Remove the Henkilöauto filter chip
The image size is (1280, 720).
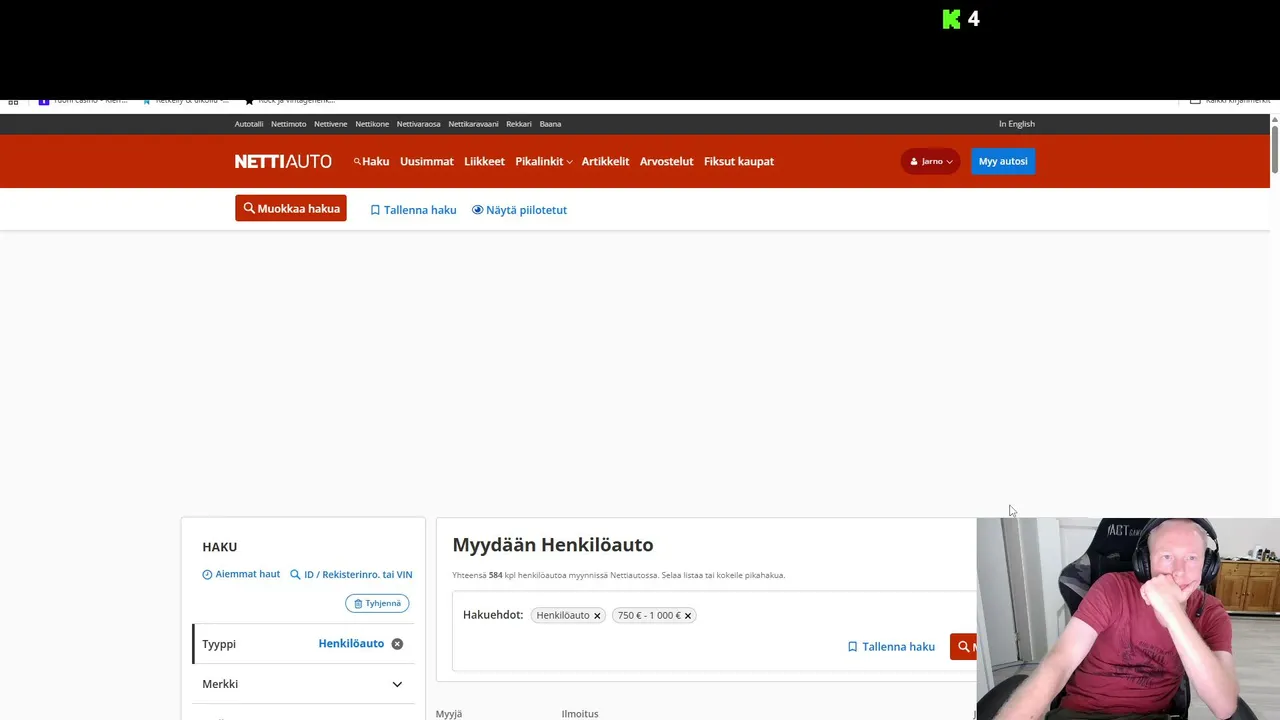pyautogui.click(x=597, y=615)
